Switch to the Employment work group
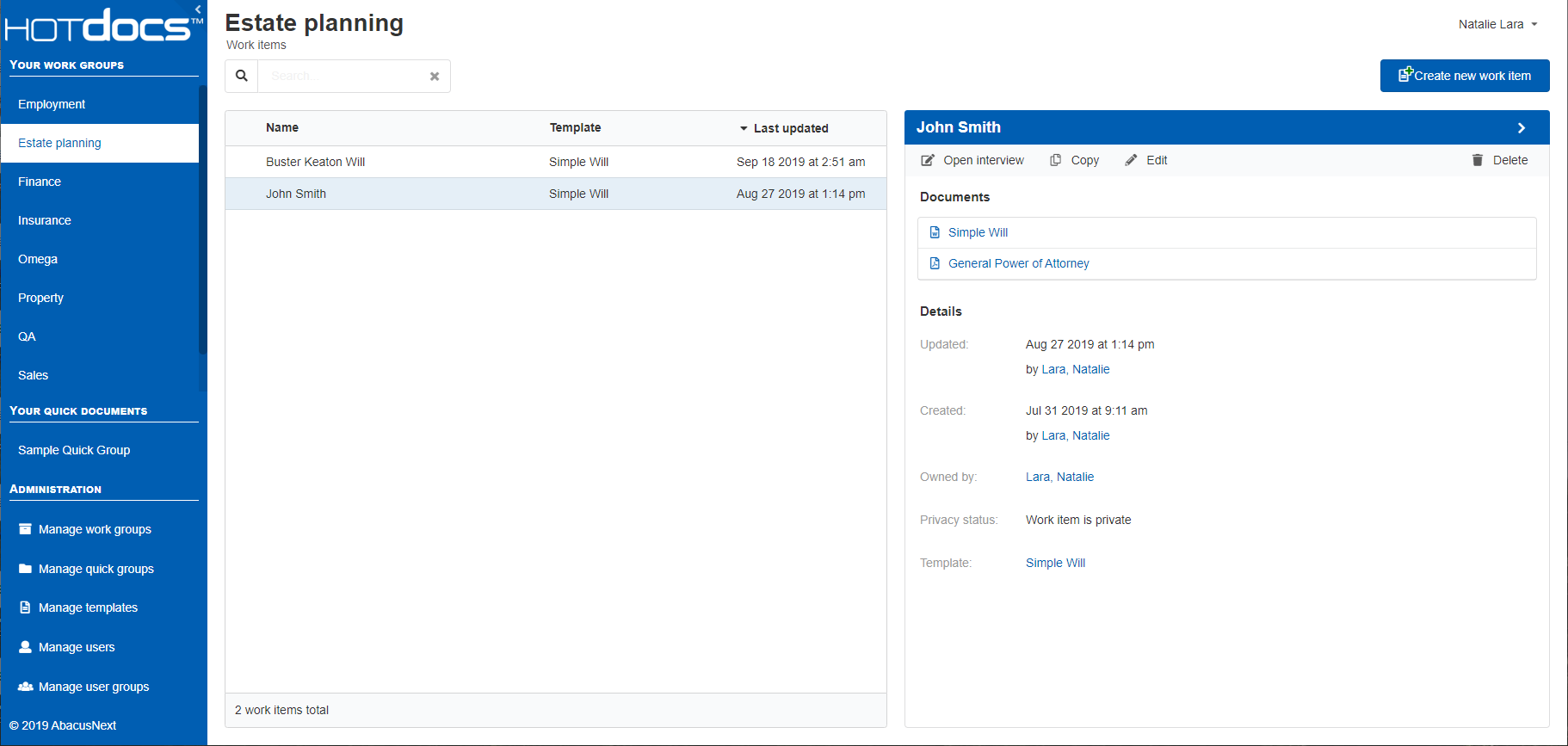Viewport: 1568px width, 746px height. point(52,104)
